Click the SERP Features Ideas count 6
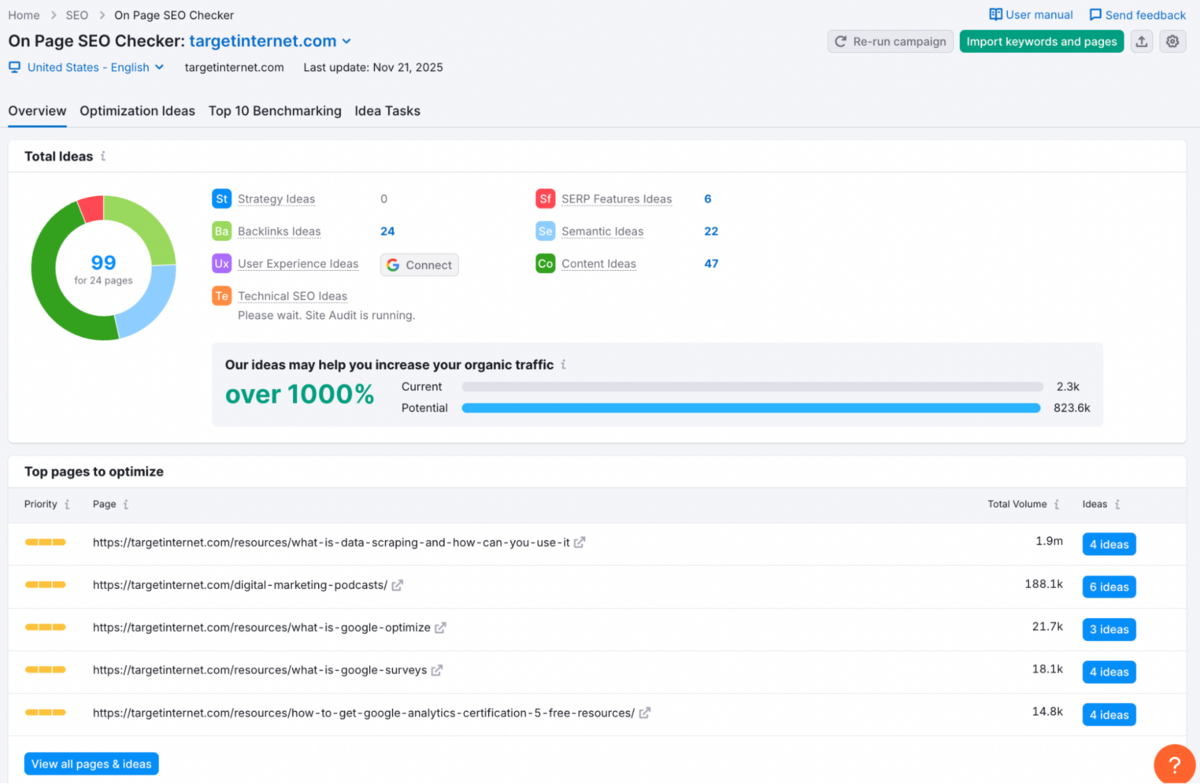The height and width of the screenshot is (784, 1200). (x=708, y=199)
